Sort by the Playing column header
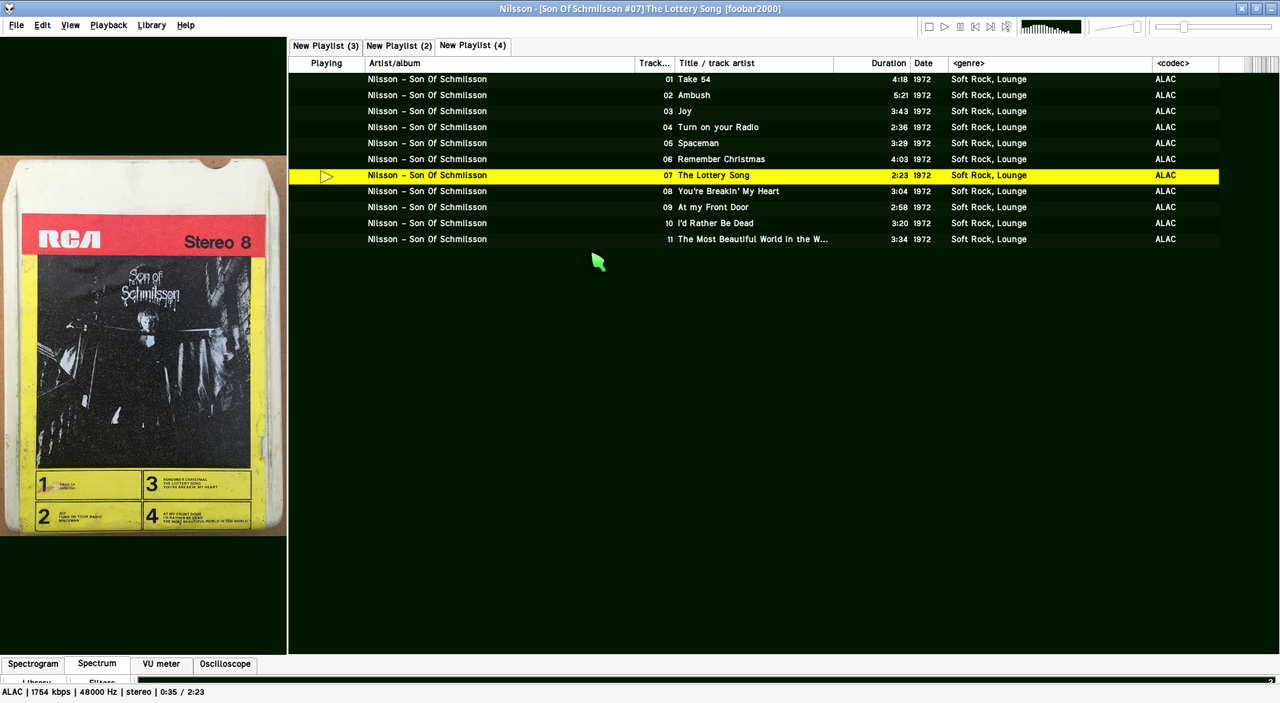The height and width of the screenshot is (703, 1280). tap(326, 64)
